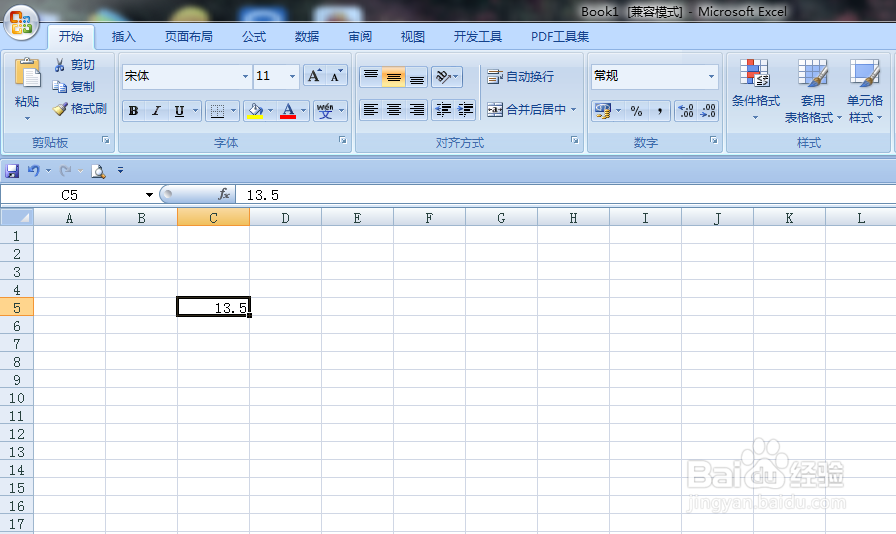Screen dimensions: 896x534
Task: Open the 开发工具 (Developer) tab
Action: click(478, 37)
